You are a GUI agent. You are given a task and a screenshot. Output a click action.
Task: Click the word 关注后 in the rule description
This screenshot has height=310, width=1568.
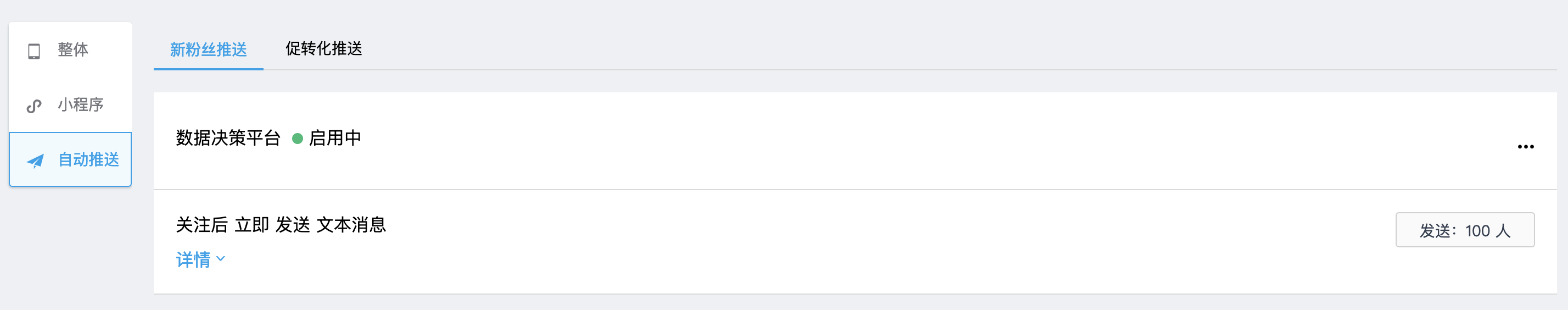[x=202, y=225]
